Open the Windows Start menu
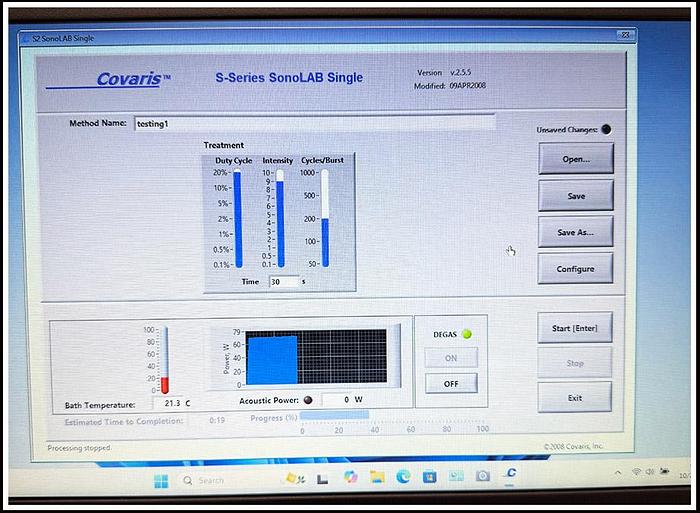Screen dimensions: 700x513 161,481
